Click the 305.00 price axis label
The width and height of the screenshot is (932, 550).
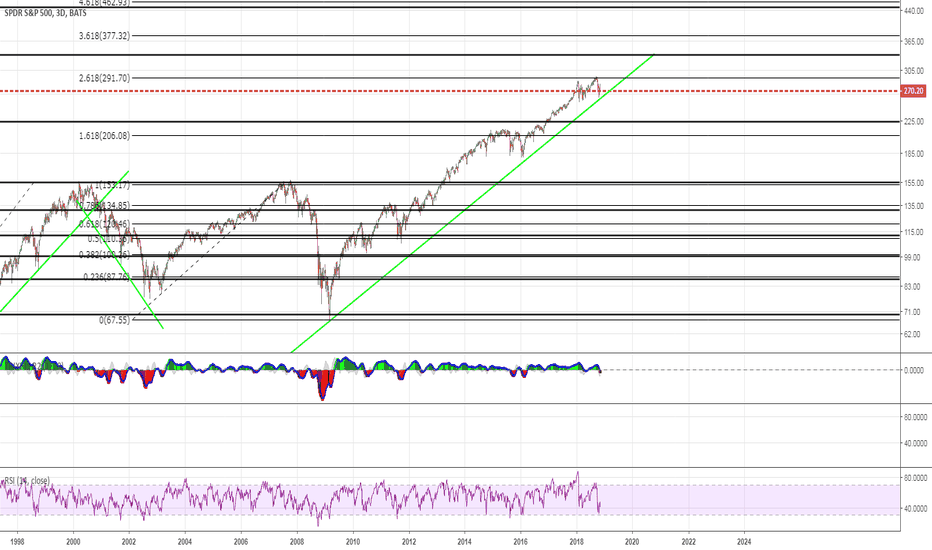point(914,71)
